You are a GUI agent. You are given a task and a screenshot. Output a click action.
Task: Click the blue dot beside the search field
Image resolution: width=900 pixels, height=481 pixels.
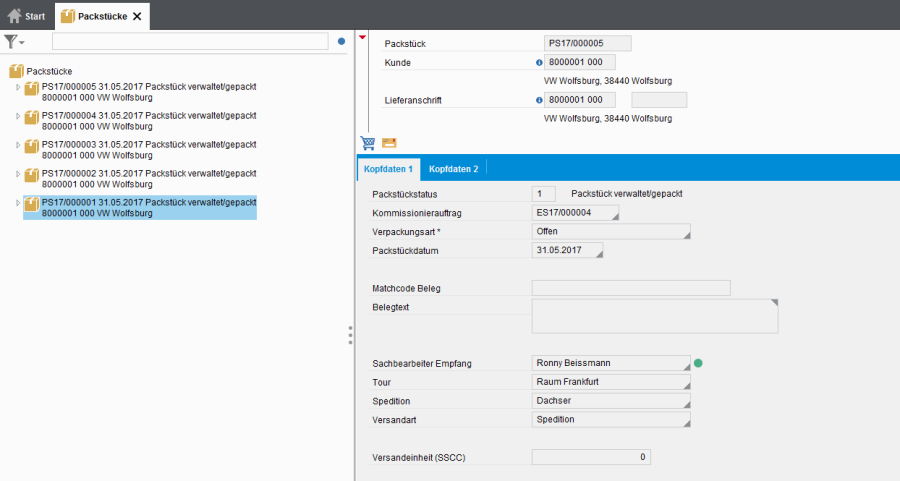coord(341,42)
